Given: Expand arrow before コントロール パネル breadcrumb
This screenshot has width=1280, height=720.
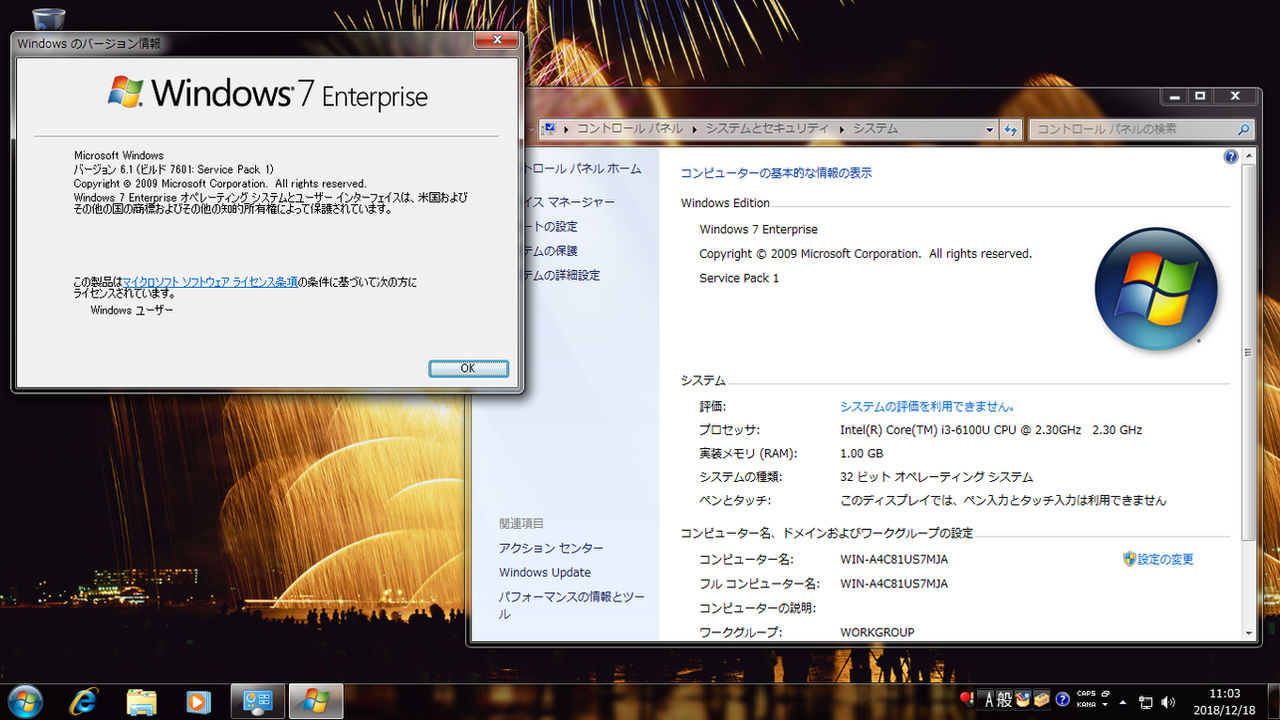Looking at the screenshot, I should [567, 129].
